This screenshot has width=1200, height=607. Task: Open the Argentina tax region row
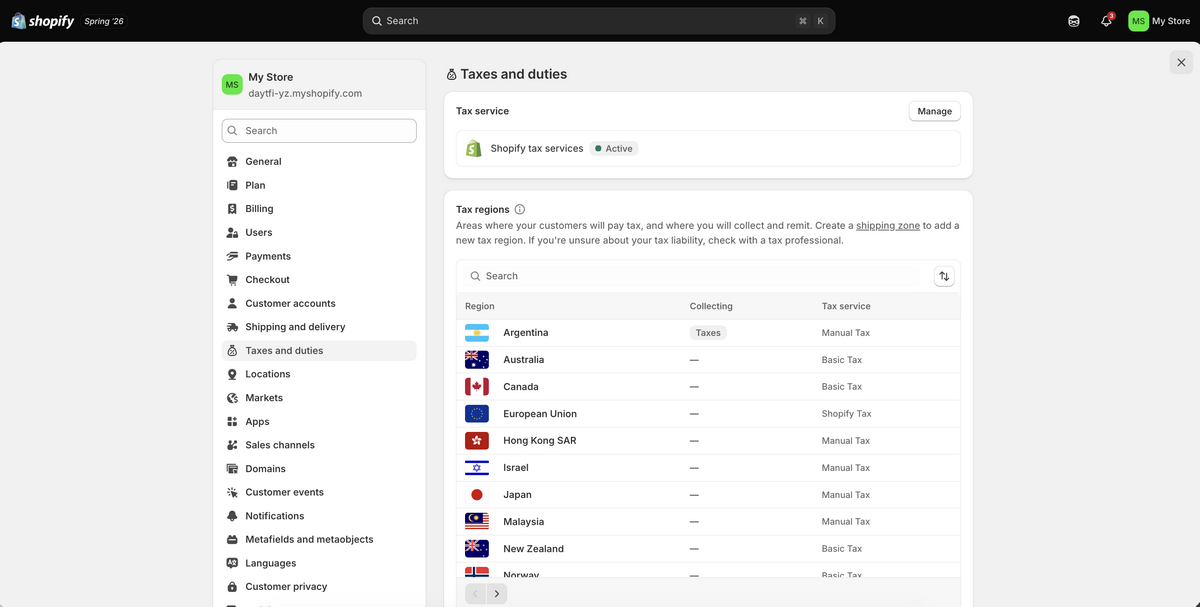[x=708, y=333]
